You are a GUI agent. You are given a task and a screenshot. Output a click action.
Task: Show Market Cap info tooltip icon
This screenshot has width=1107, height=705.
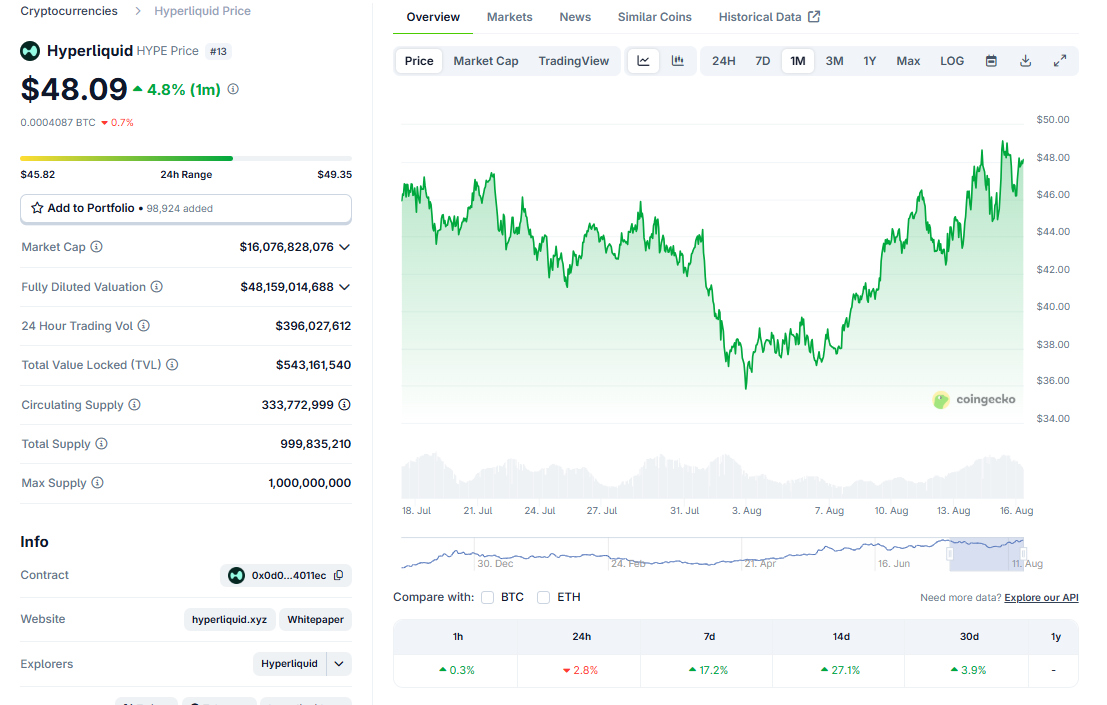tap(97, 246)
